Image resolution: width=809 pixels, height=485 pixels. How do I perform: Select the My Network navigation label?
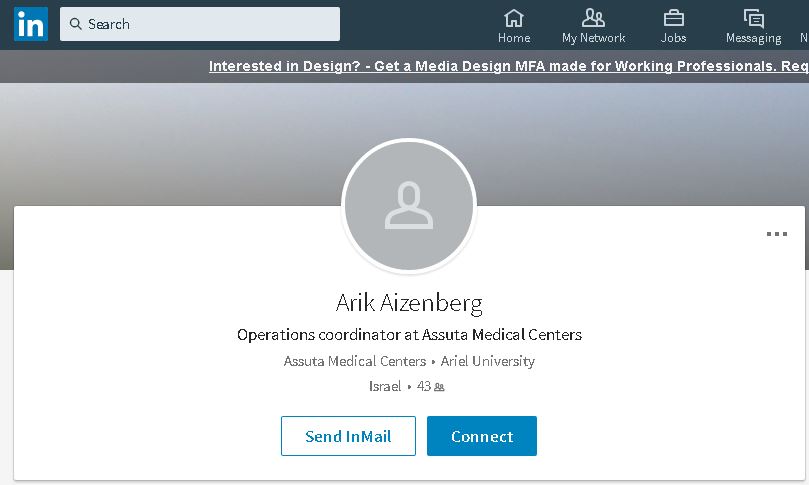coord(593,38)
